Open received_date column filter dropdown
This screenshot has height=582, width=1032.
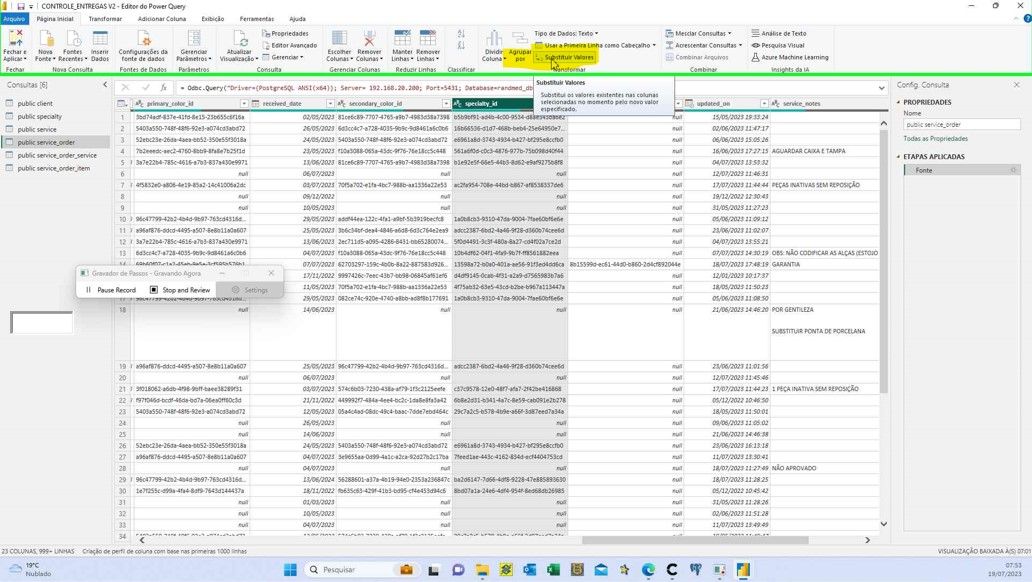pos(330,103)
